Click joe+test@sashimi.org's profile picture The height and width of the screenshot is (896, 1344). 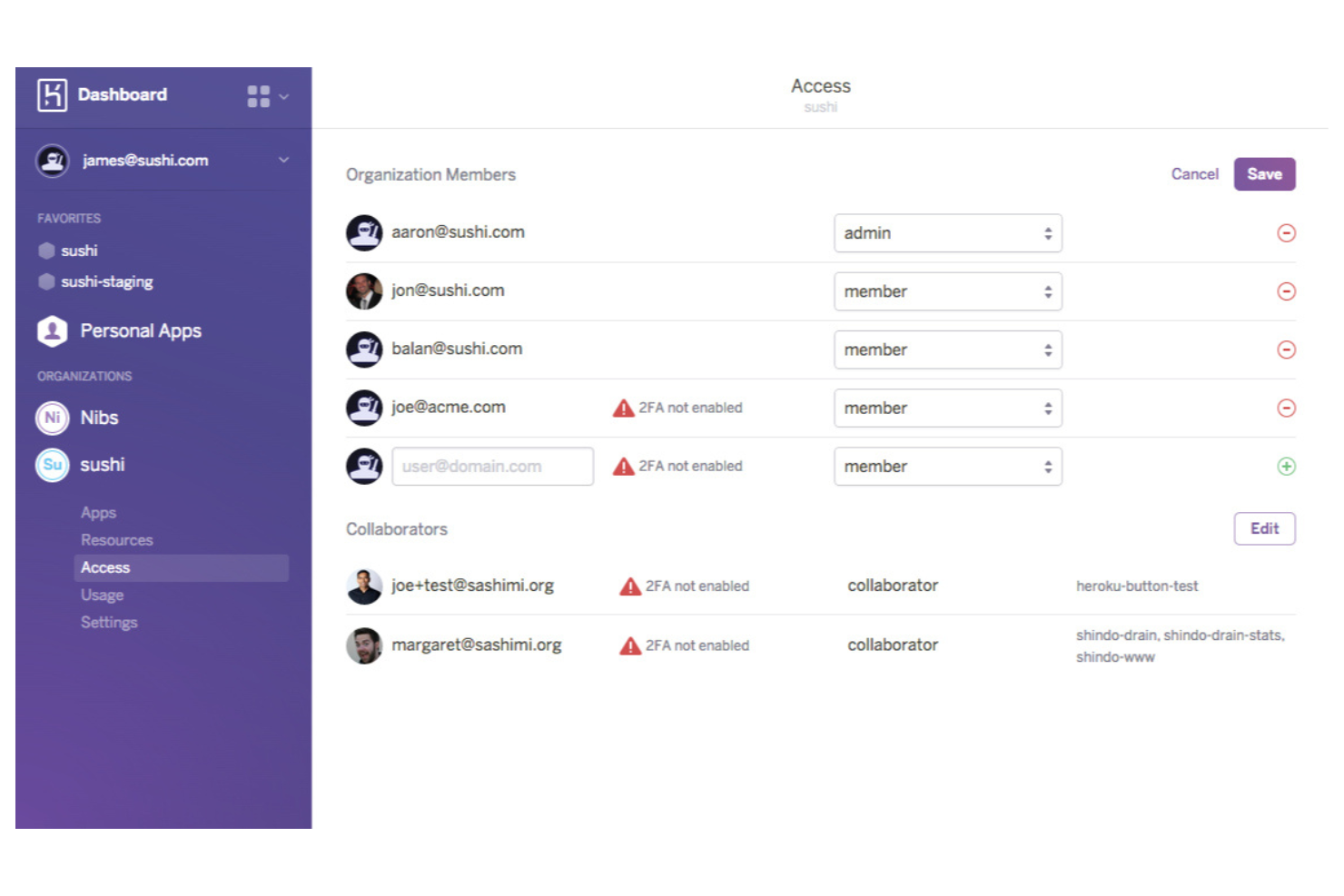point(364,586)
